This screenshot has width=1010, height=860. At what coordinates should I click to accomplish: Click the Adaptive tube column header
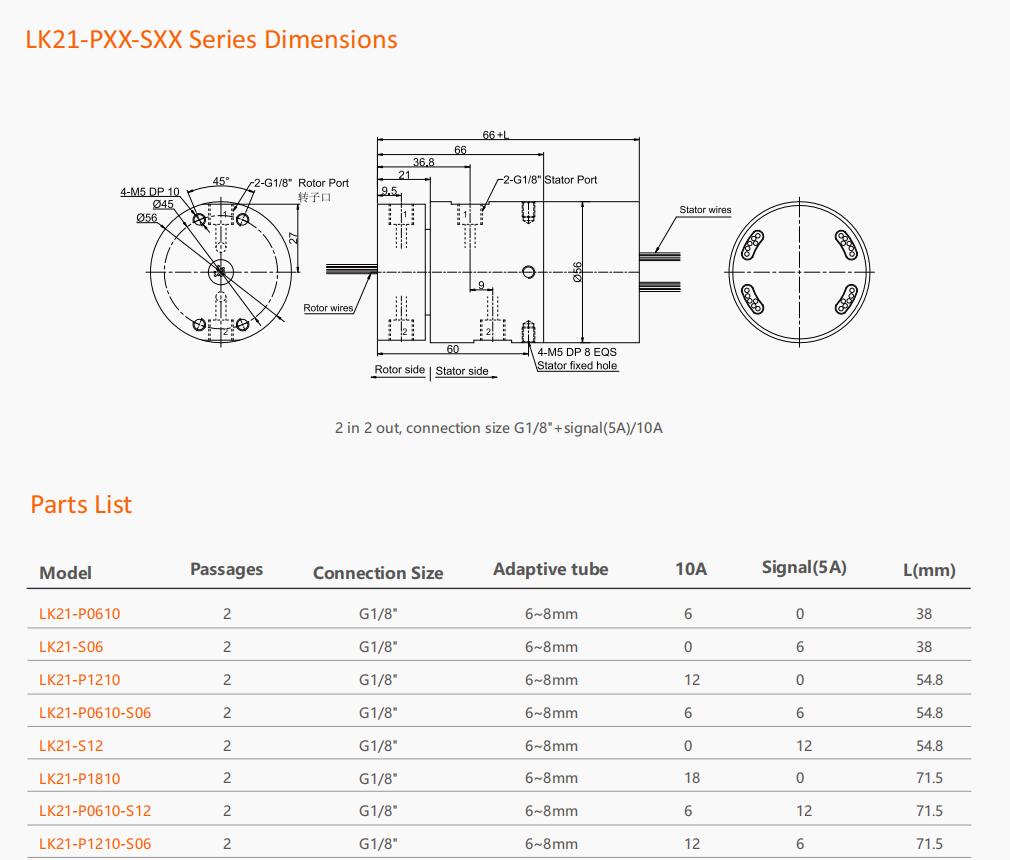point(551,569)
